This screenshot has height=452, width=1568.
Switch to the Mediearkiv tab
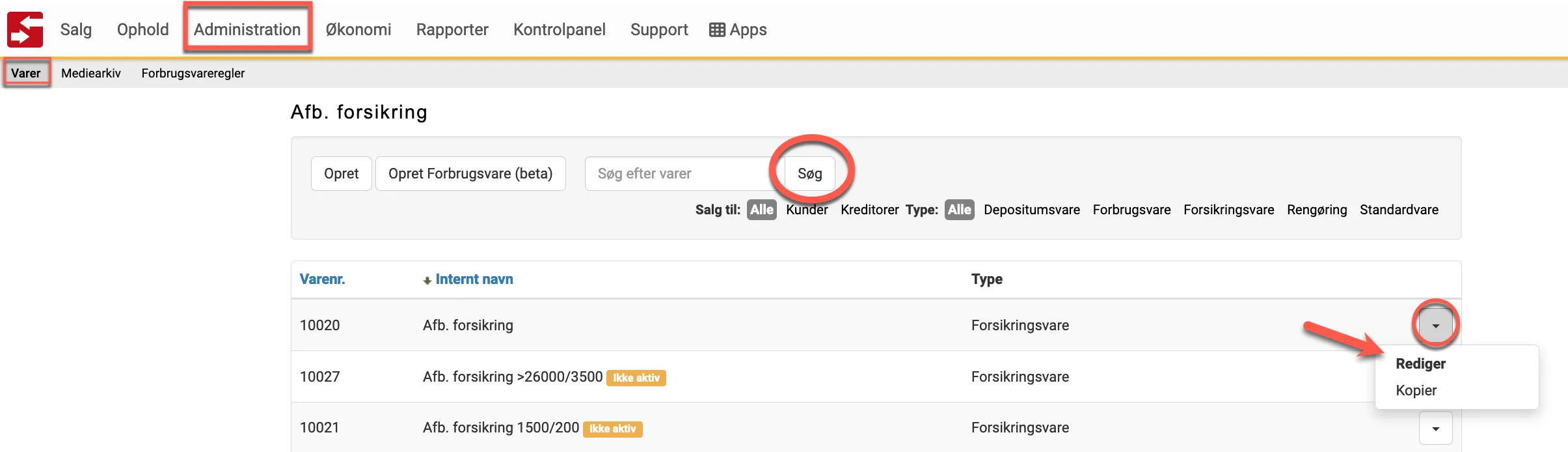[91, 73]
